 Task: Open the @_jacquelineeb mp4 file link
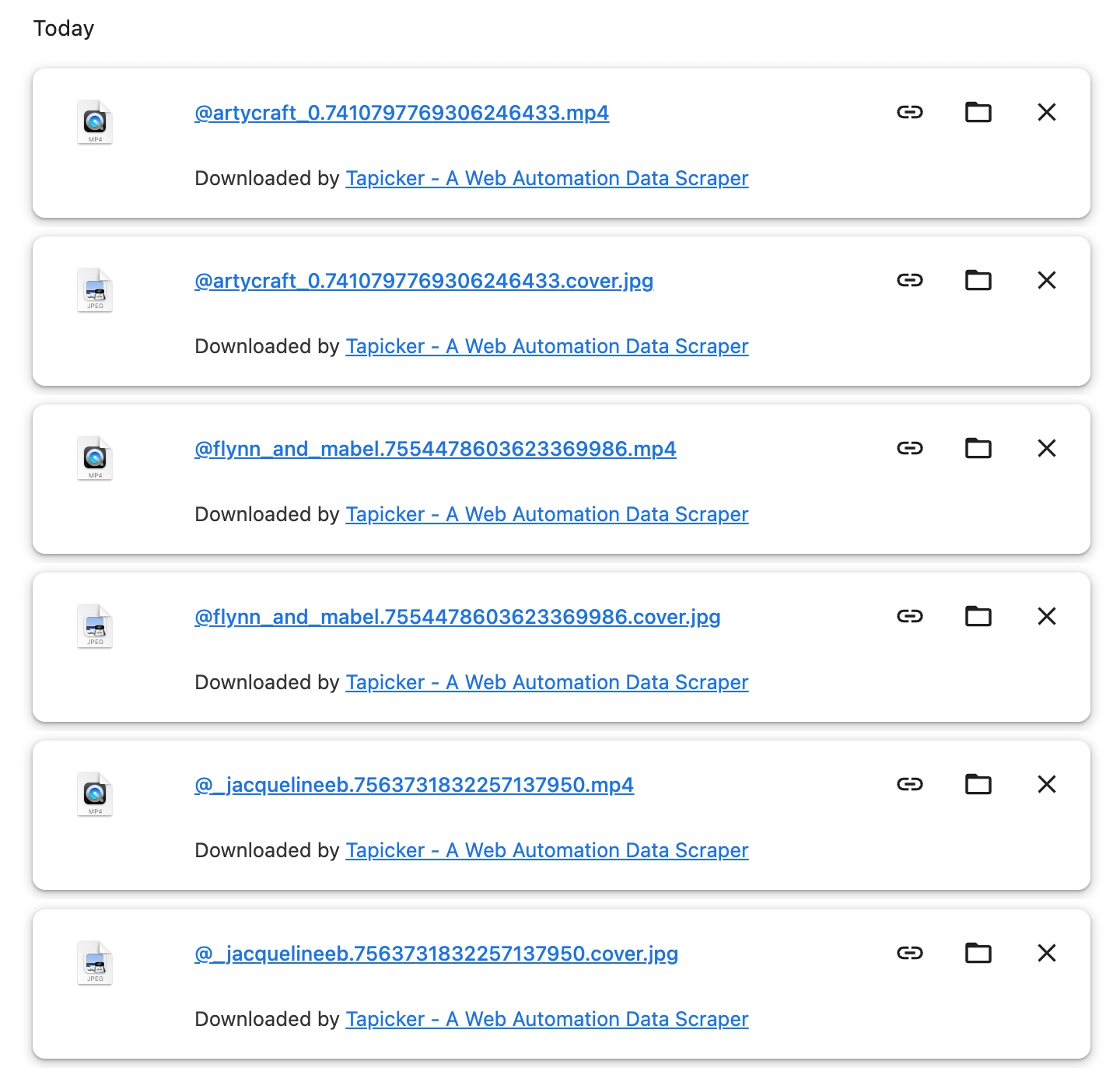coord(414,785)
